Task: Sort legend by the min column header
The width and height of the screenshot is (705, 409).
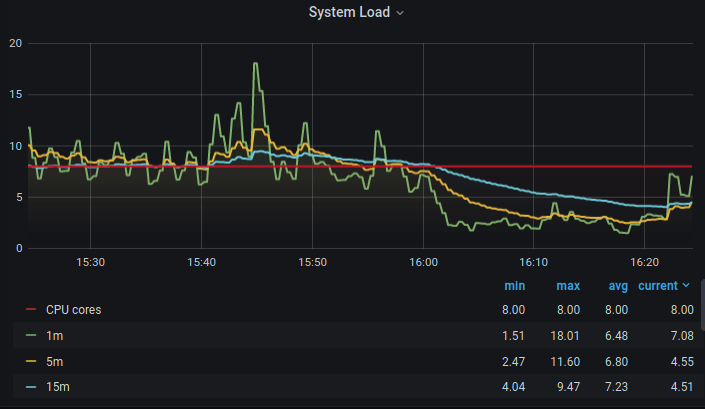Action: pyautogui.click(x=515, y=286)
